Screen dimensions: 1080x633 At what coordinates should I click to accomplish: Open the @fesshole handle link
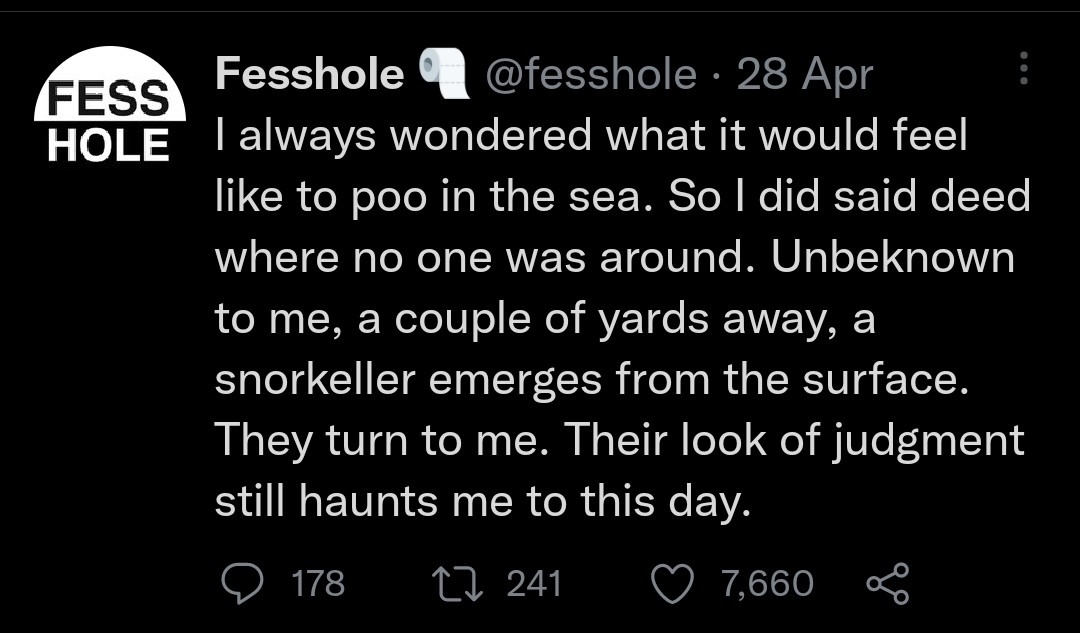[x=590, y=74]
